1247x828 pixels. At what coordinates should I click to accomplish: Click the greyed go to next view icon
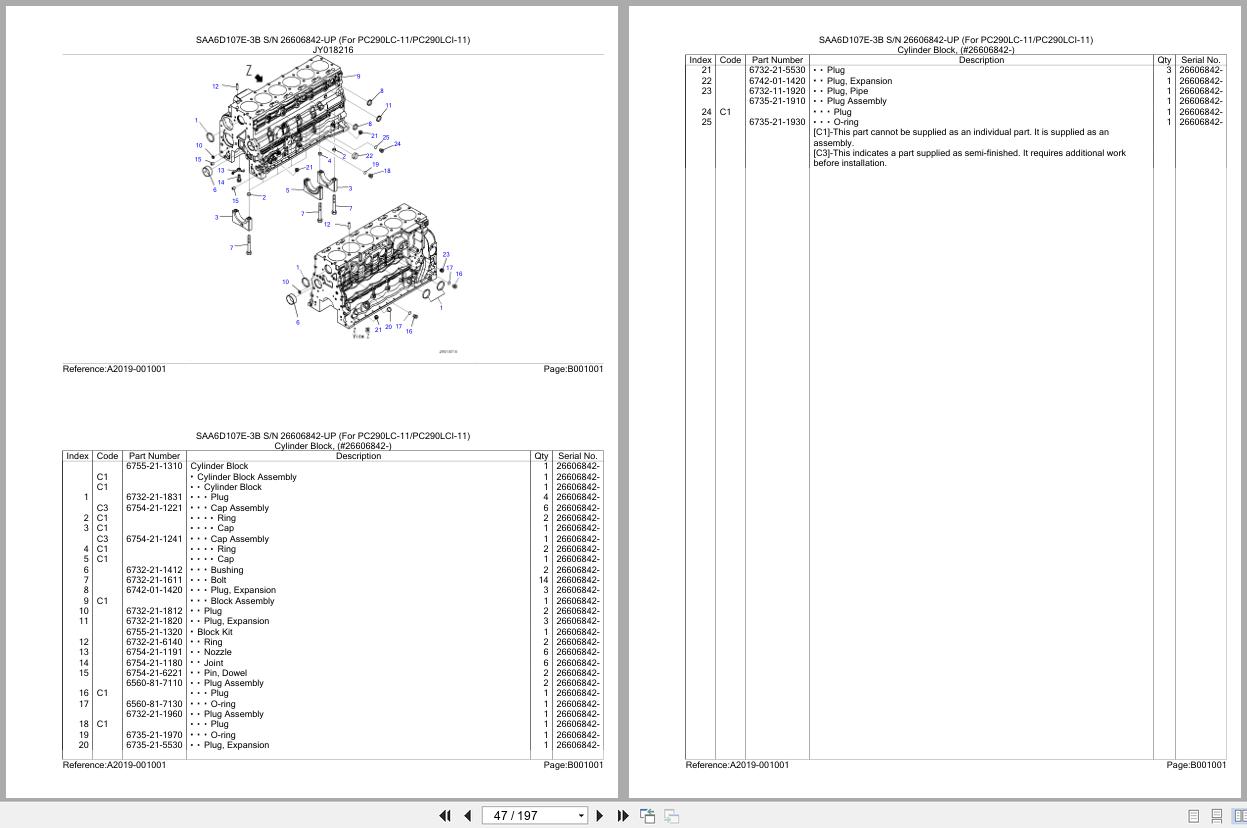pos(672,816)
